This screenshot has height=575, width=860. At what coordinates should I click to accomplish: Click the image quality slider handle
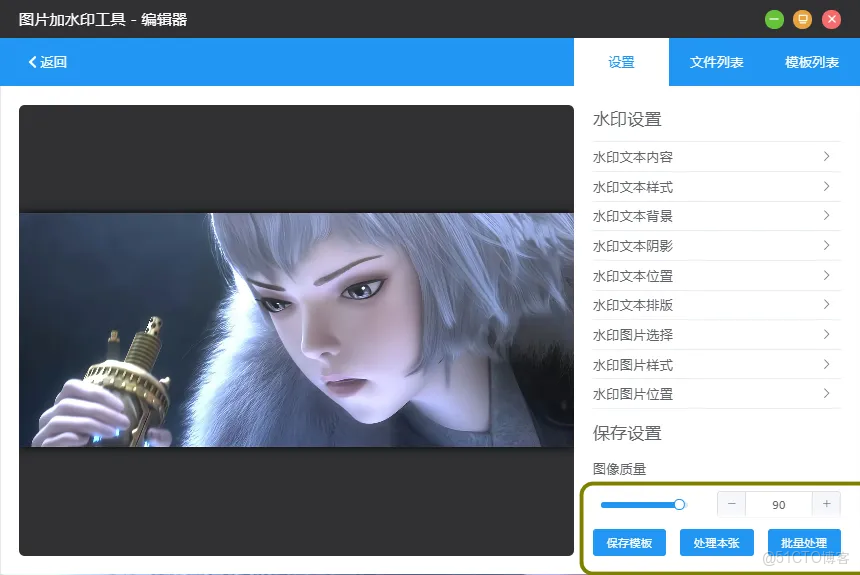click(679, 504)
